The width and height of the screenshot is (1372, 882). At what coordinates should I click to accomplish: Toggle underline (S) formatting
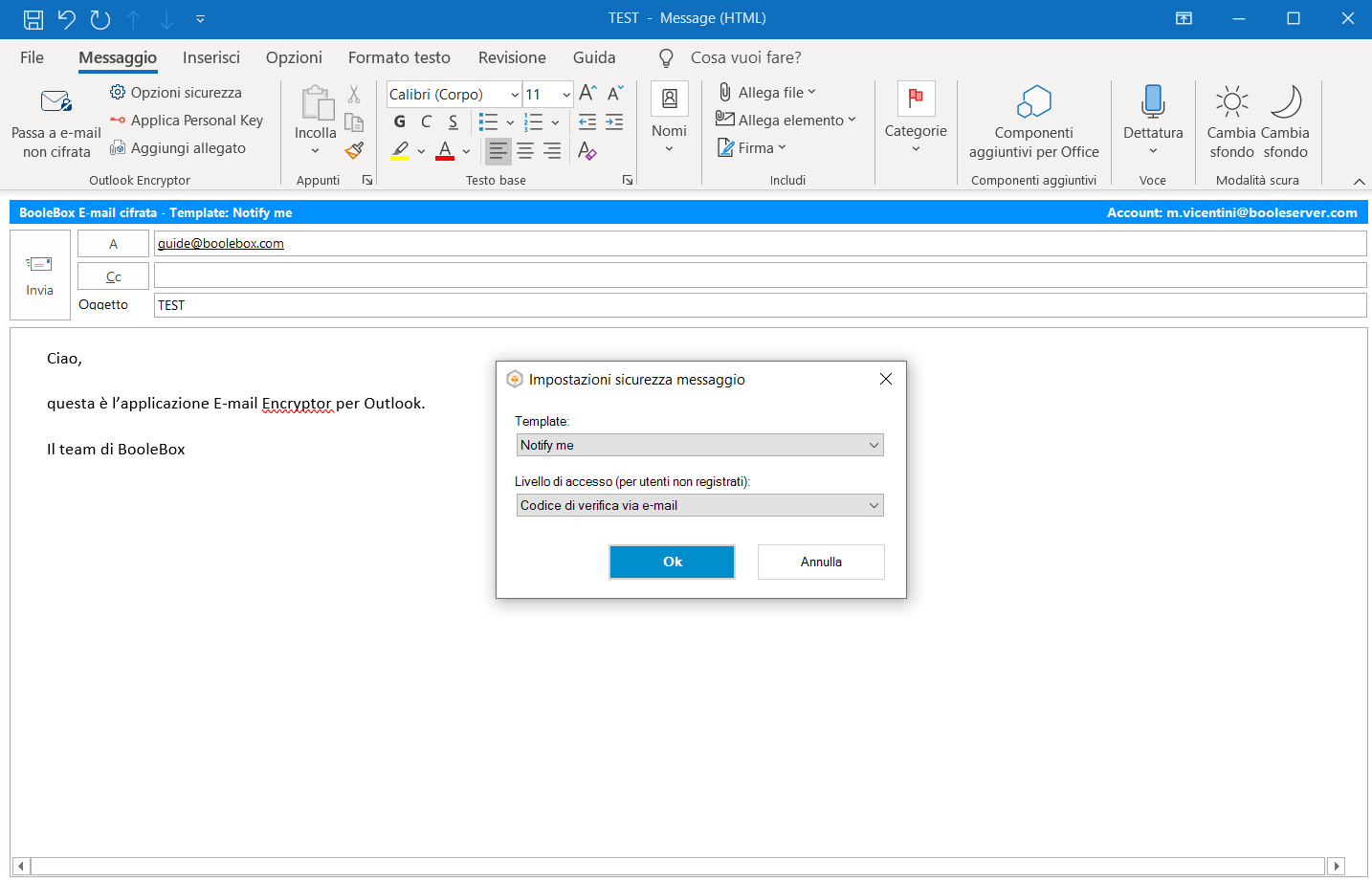(x=454, y=121)
